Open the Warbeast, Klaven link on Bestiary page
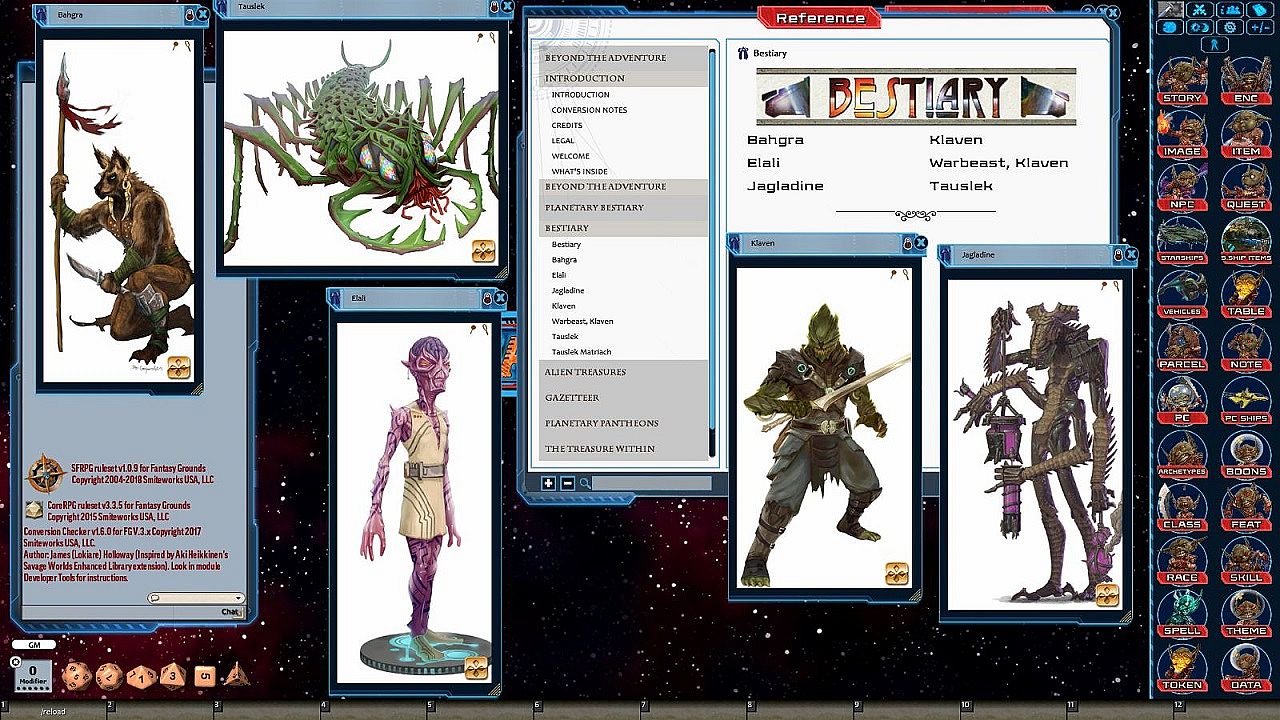The width and height of the screenshot is (1280, 720). click(999, 163)
